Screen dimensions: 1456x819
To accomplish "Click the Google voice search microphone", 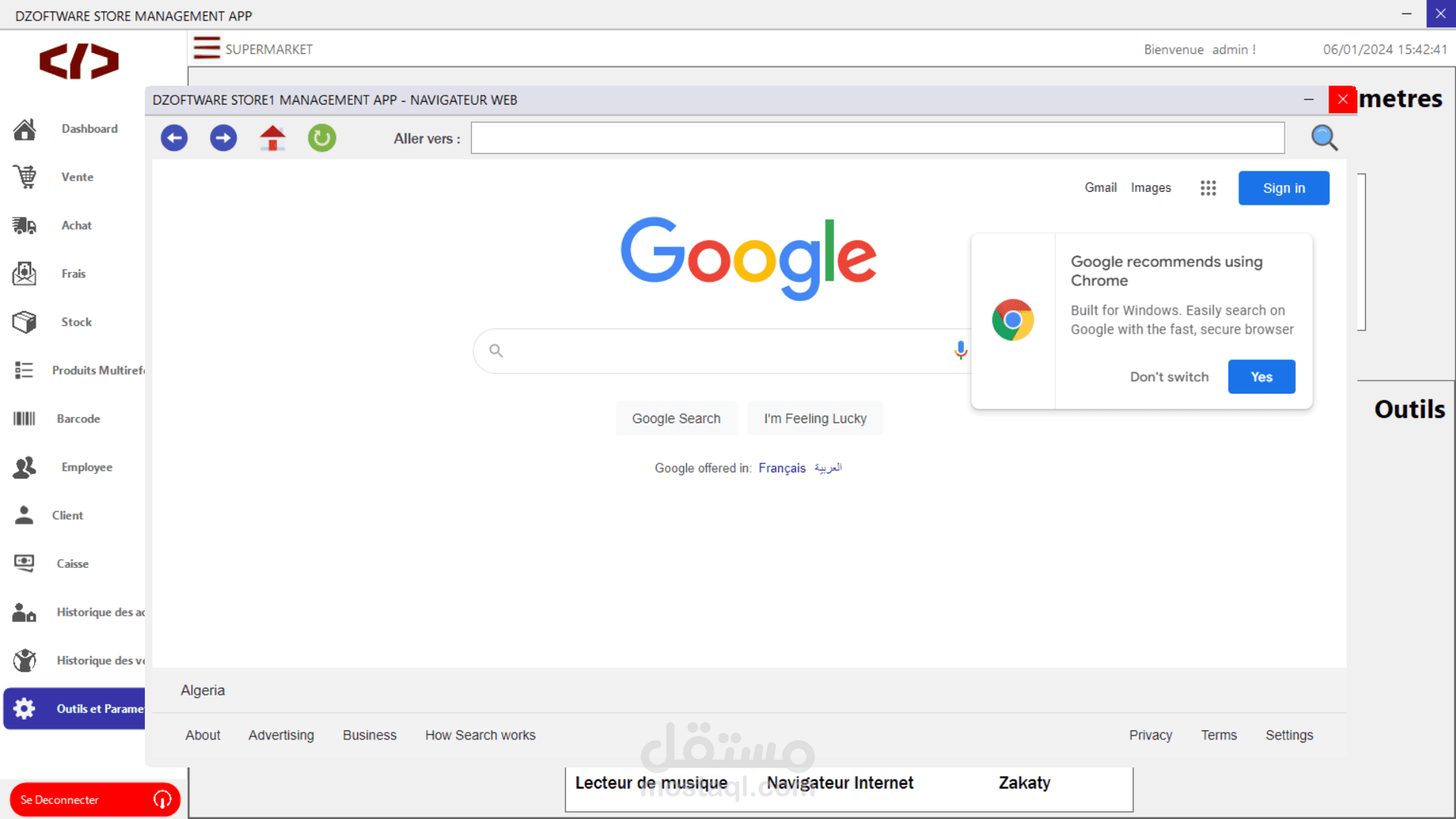I will coord(960,350).
